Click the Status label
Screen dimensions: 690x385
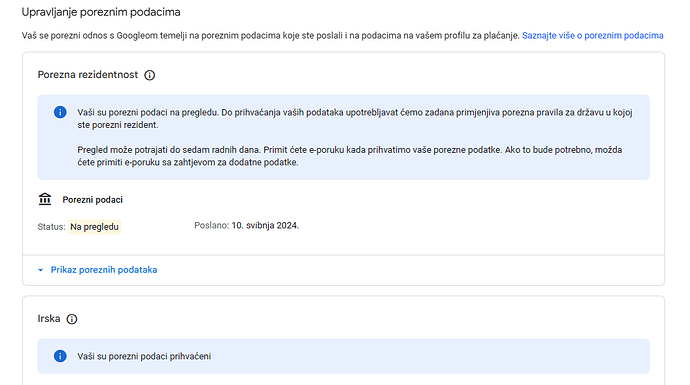[x=51, y=227]
